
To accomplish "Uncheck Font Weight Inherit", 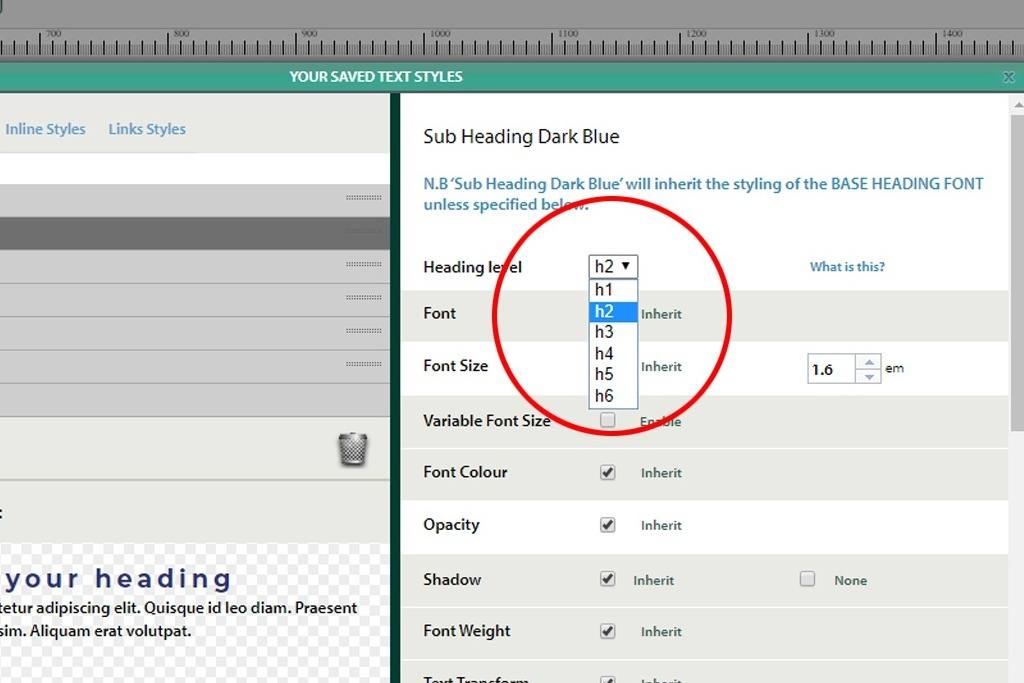I will coord(608,631).
